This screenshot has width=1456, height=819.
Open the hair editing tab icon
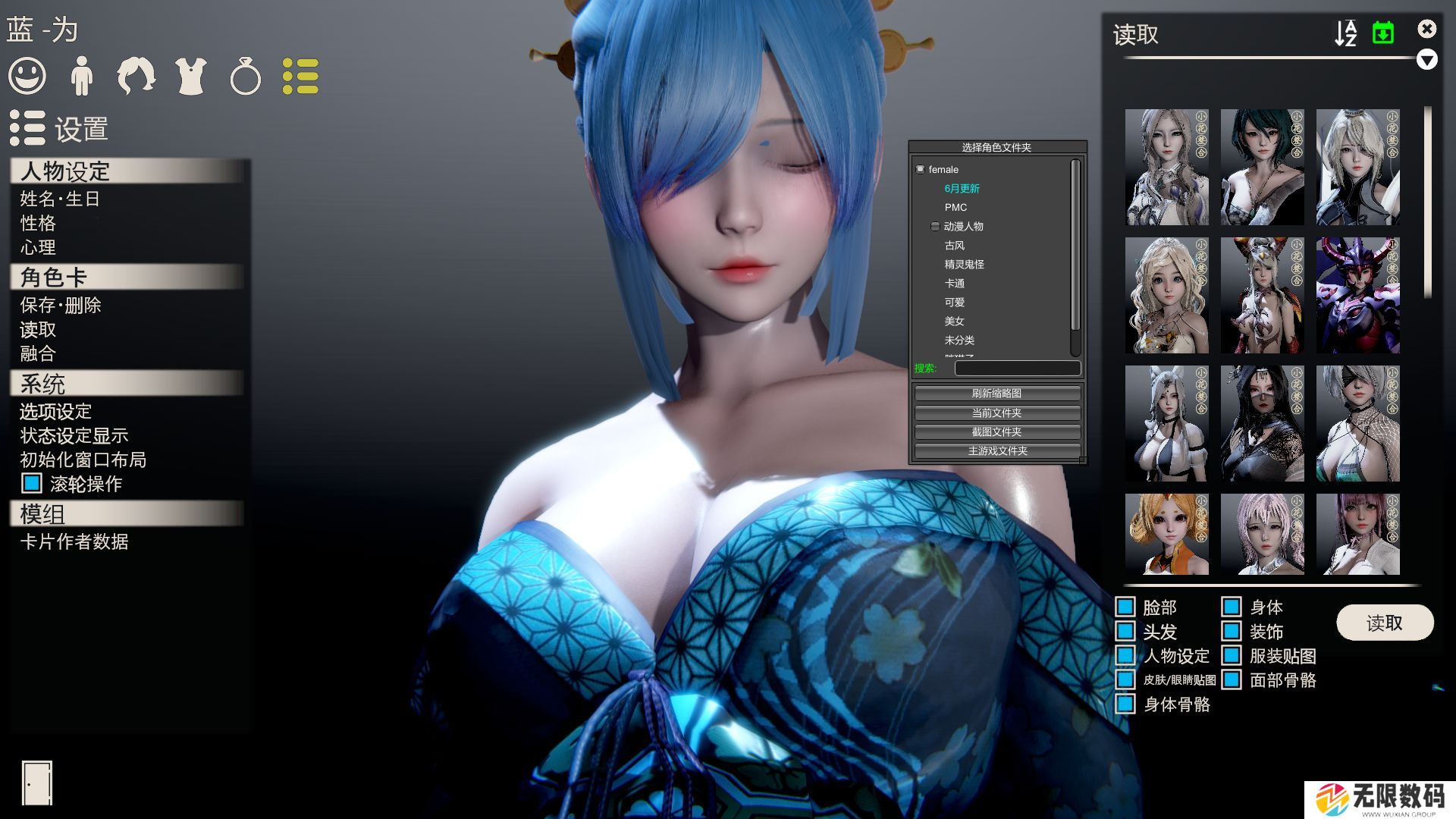point(136,77)
